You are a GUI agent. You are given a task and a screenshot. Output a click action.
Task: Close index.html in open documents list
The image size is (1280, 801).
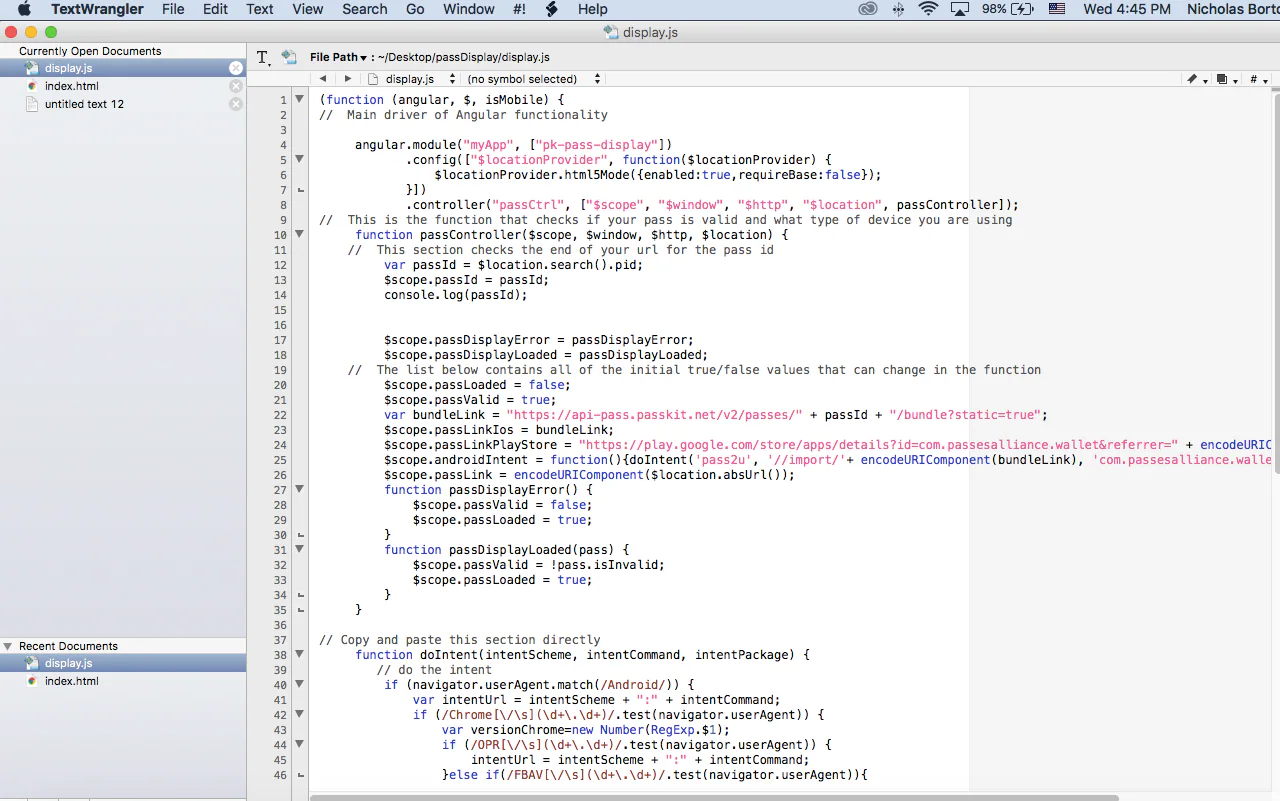point(236,86)
